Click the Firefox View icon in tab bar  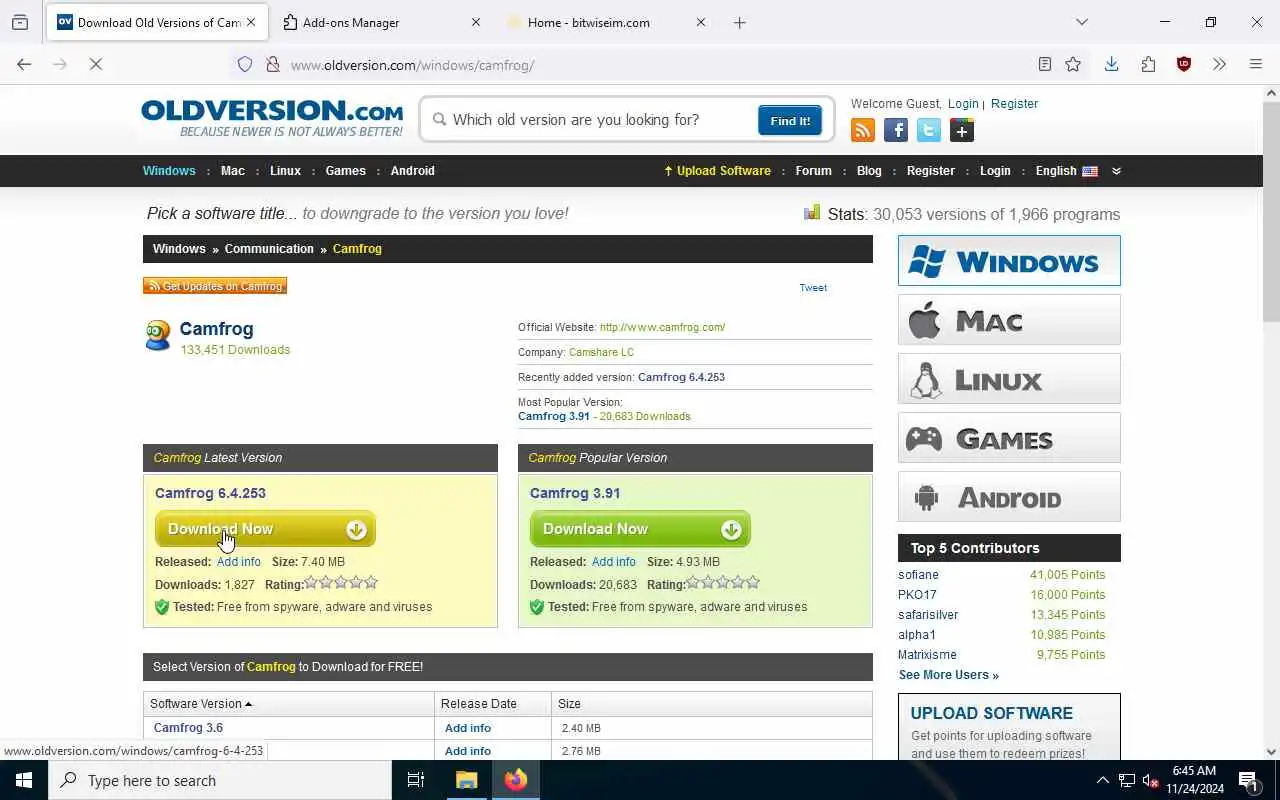click(20, 22)
